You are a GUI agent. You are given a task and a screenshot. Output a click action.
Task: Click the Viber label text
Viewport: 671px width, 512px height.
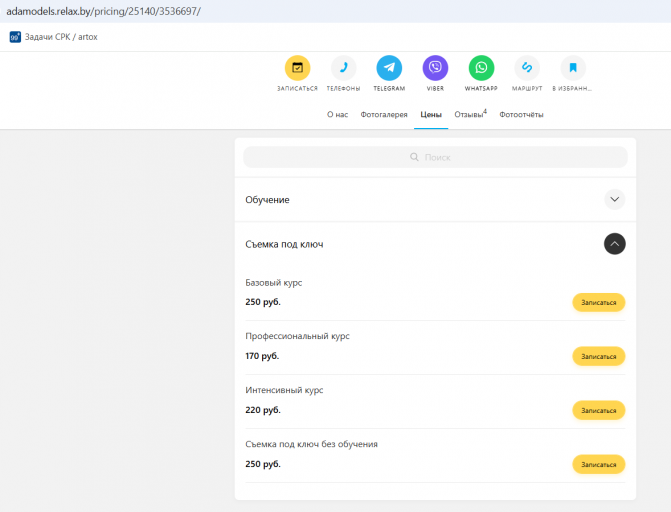[435, 89]
